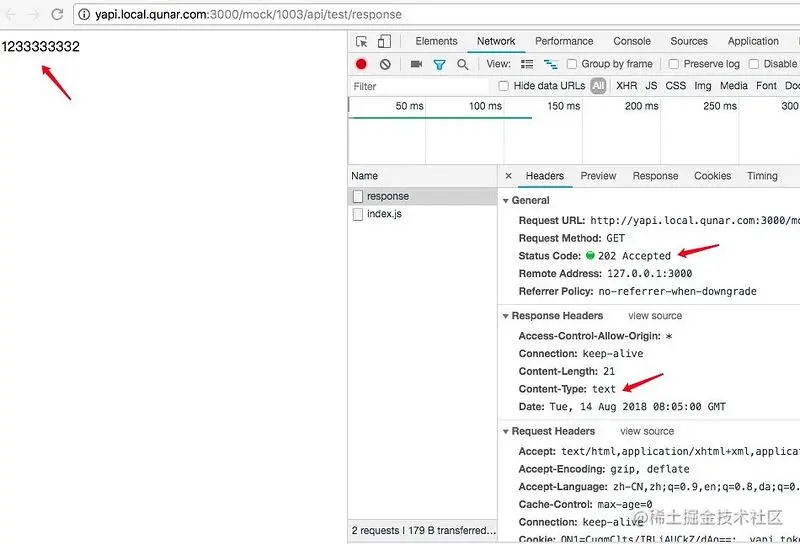The width and height of the screenshot is (800, 544).
Task: Filter requests by Font
Action: pos(766,86)
